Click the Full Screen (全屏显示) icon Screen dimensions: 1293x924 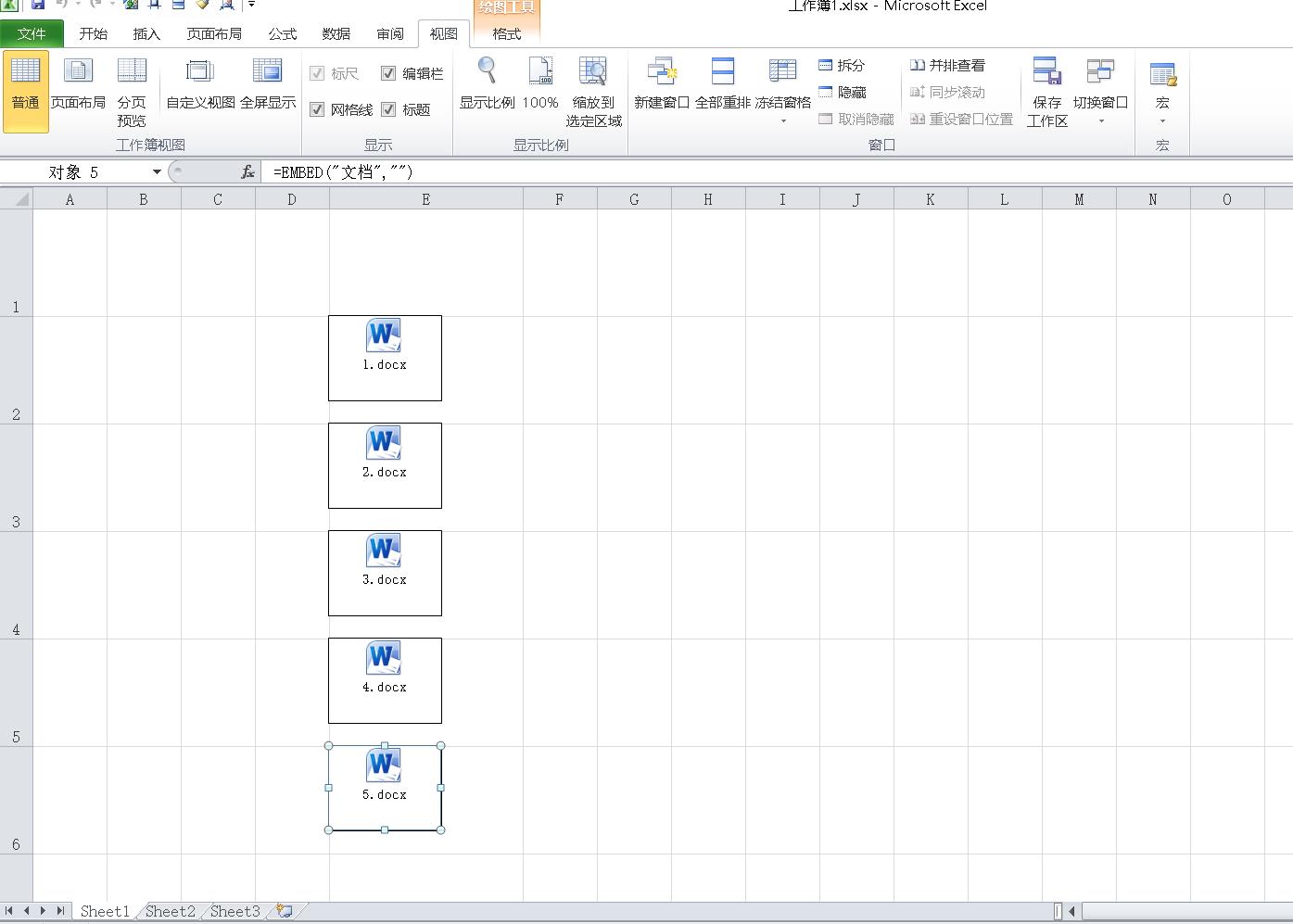tap(267, 72)
